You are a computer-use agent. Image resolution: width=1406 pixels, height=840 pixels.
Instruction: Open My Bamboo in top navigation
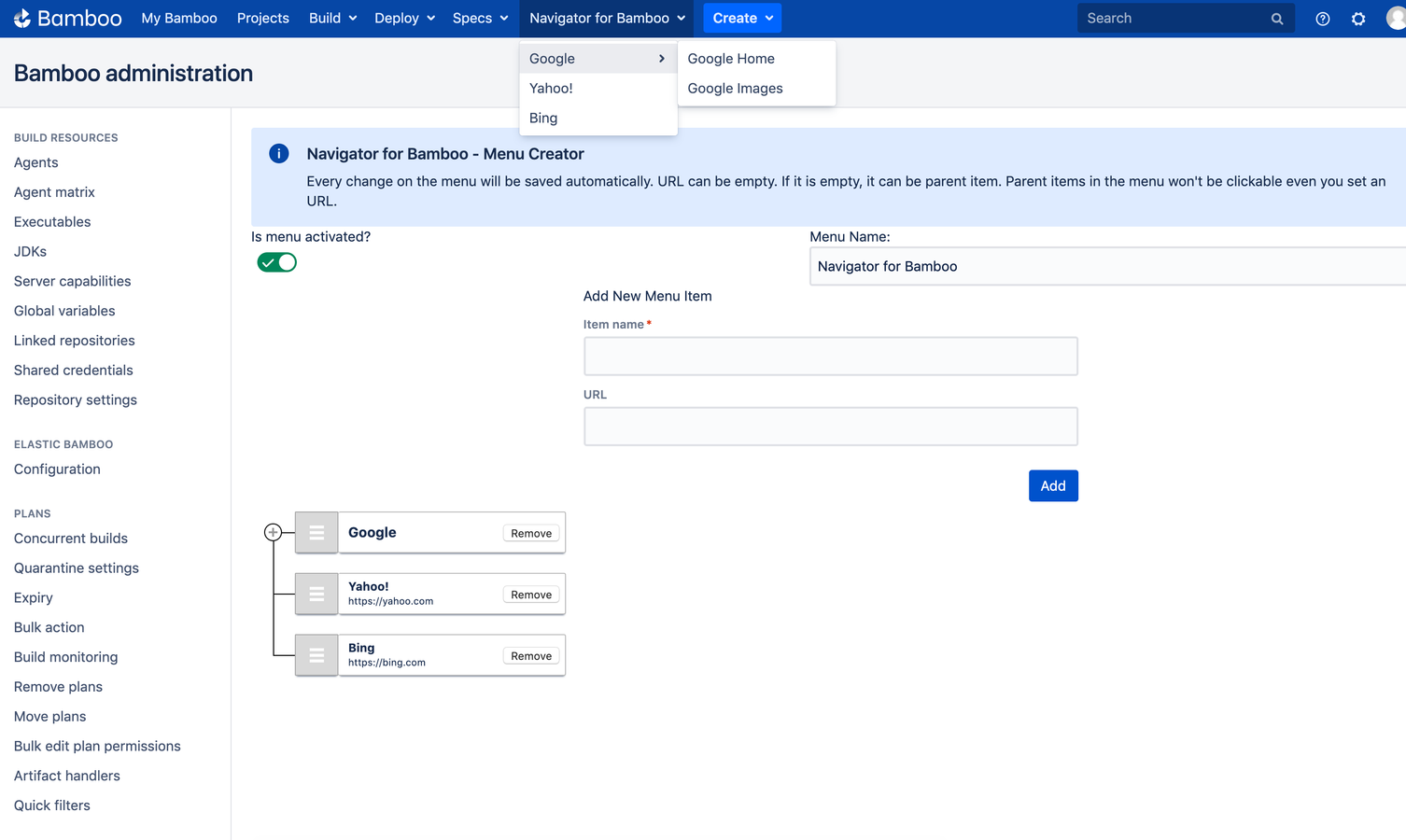(x=179, y=18)
